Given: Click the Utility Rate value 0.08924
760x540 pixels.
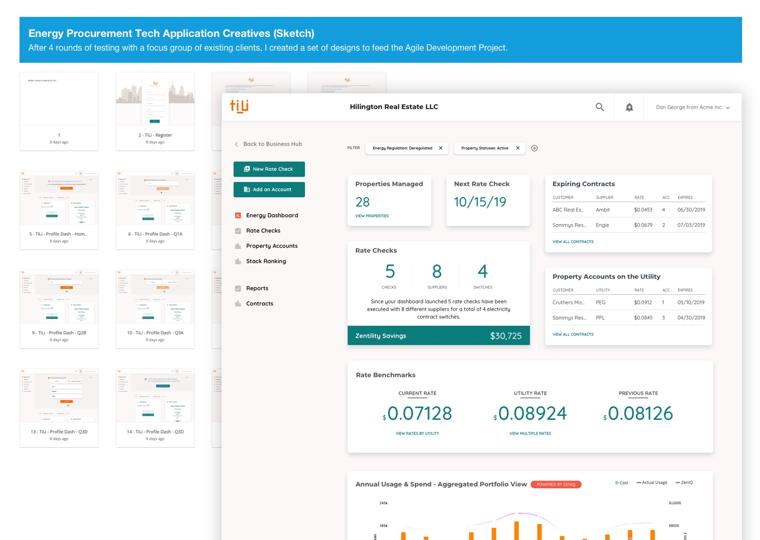Looking at the screenshot, I should (x=530, y=413).
